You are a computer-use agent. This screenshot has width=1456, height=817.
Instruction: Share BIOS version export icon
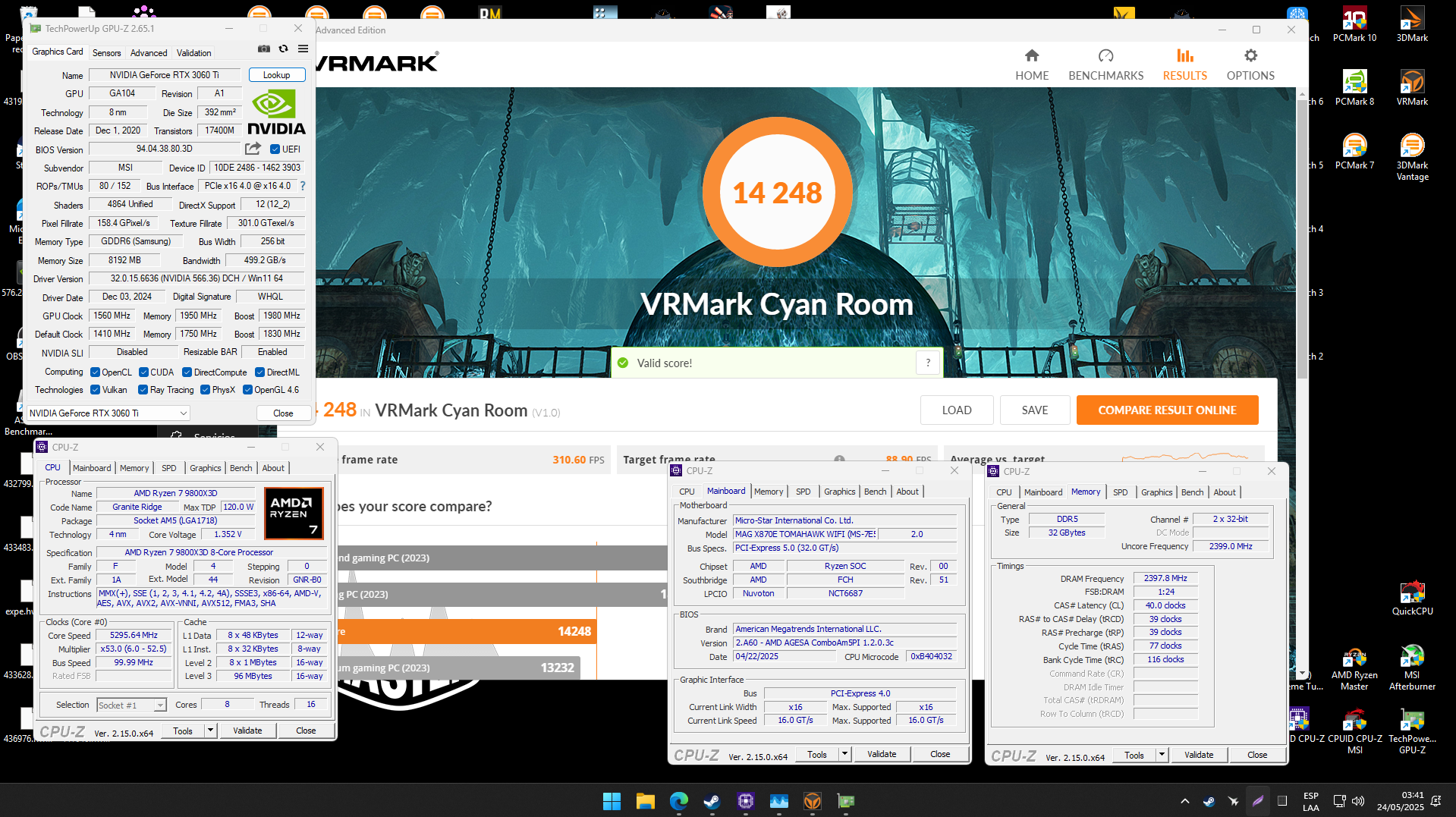click(x=253, y=149)
